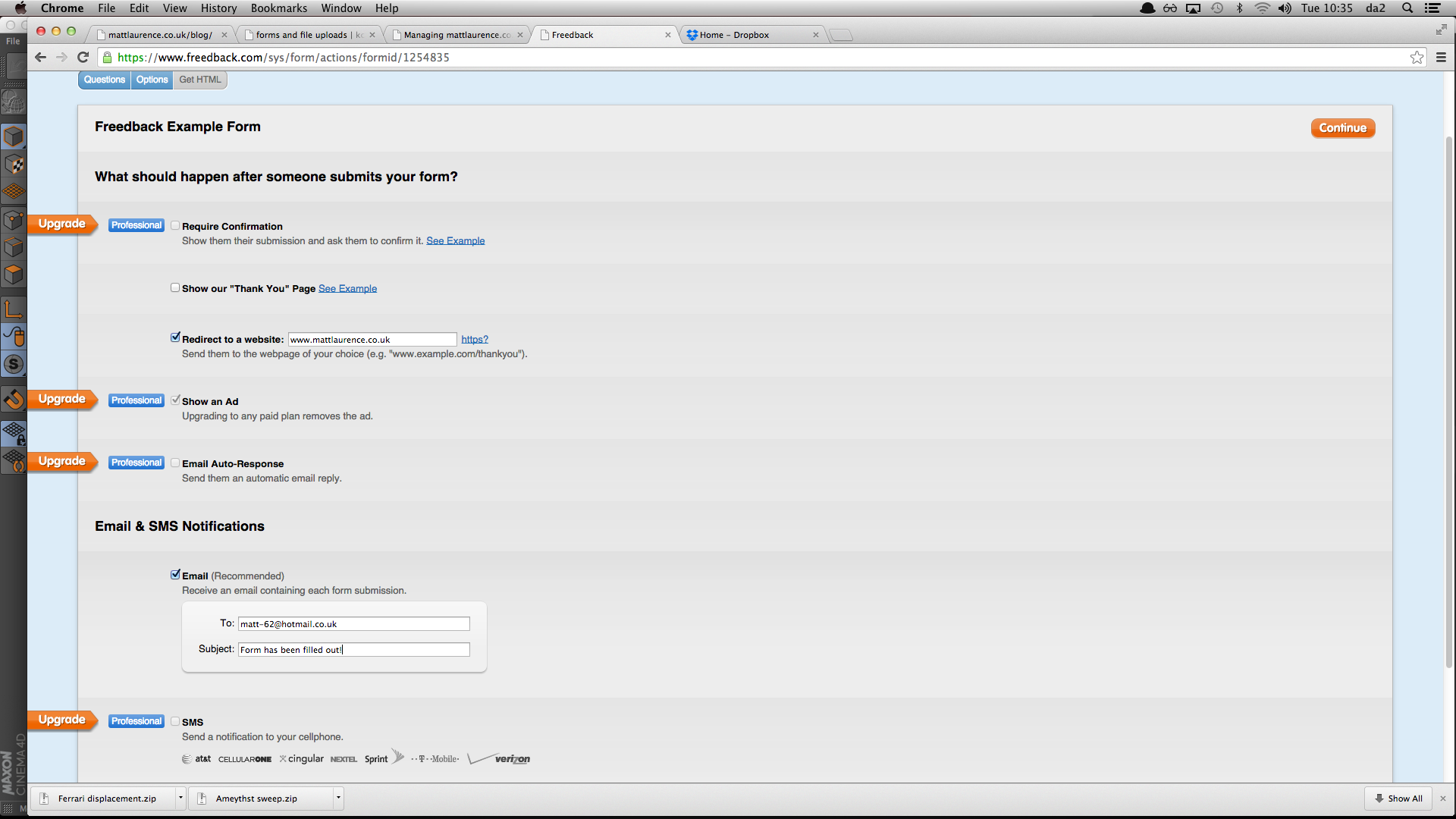Screen dimensions: 1456x819
Task: Open Chrome hamburger menu icon
Action: click(x=1441, y=58)
